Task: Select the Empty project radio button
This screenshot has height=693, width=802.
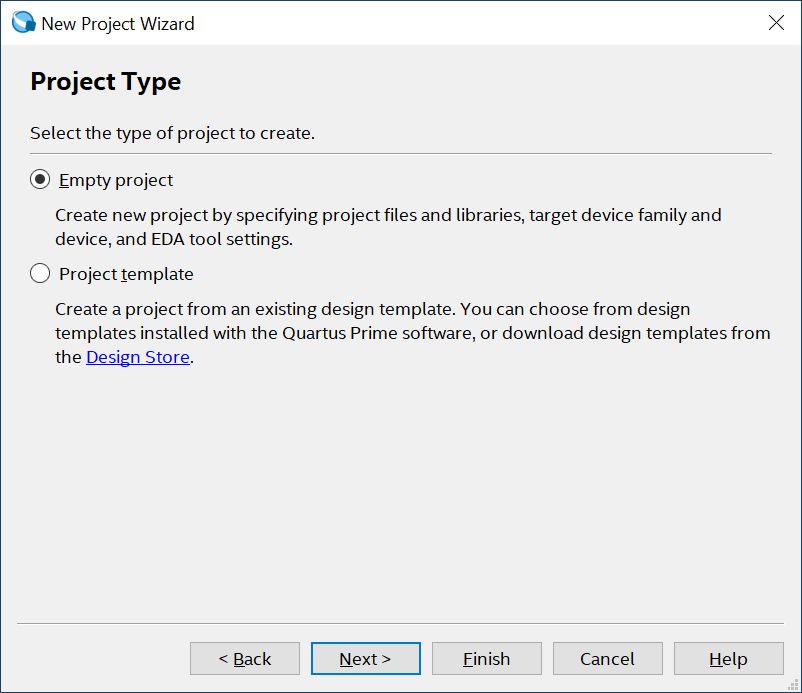Action: click(40, 180)
